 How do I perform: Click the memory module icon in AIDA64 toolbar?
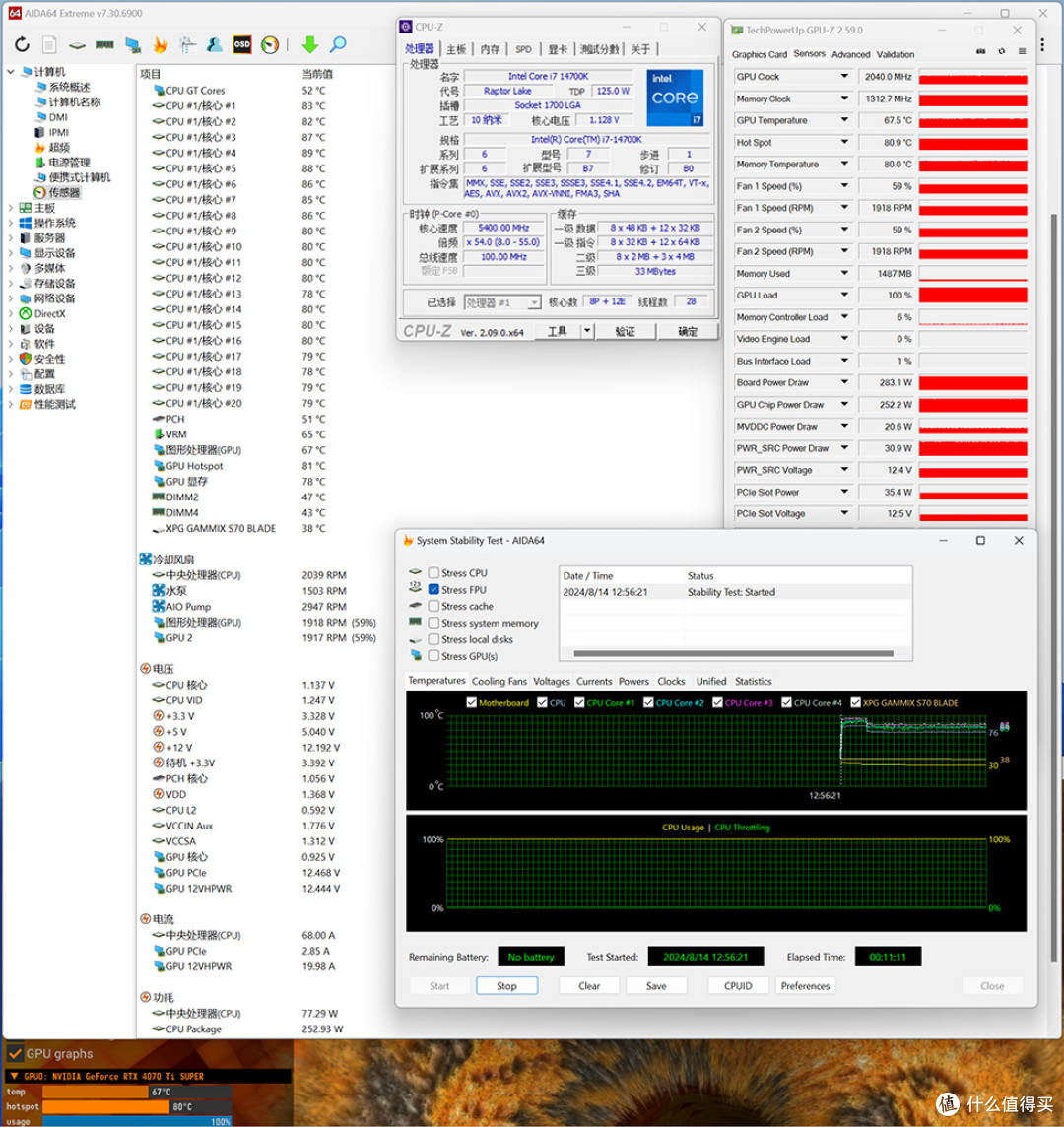104,44
